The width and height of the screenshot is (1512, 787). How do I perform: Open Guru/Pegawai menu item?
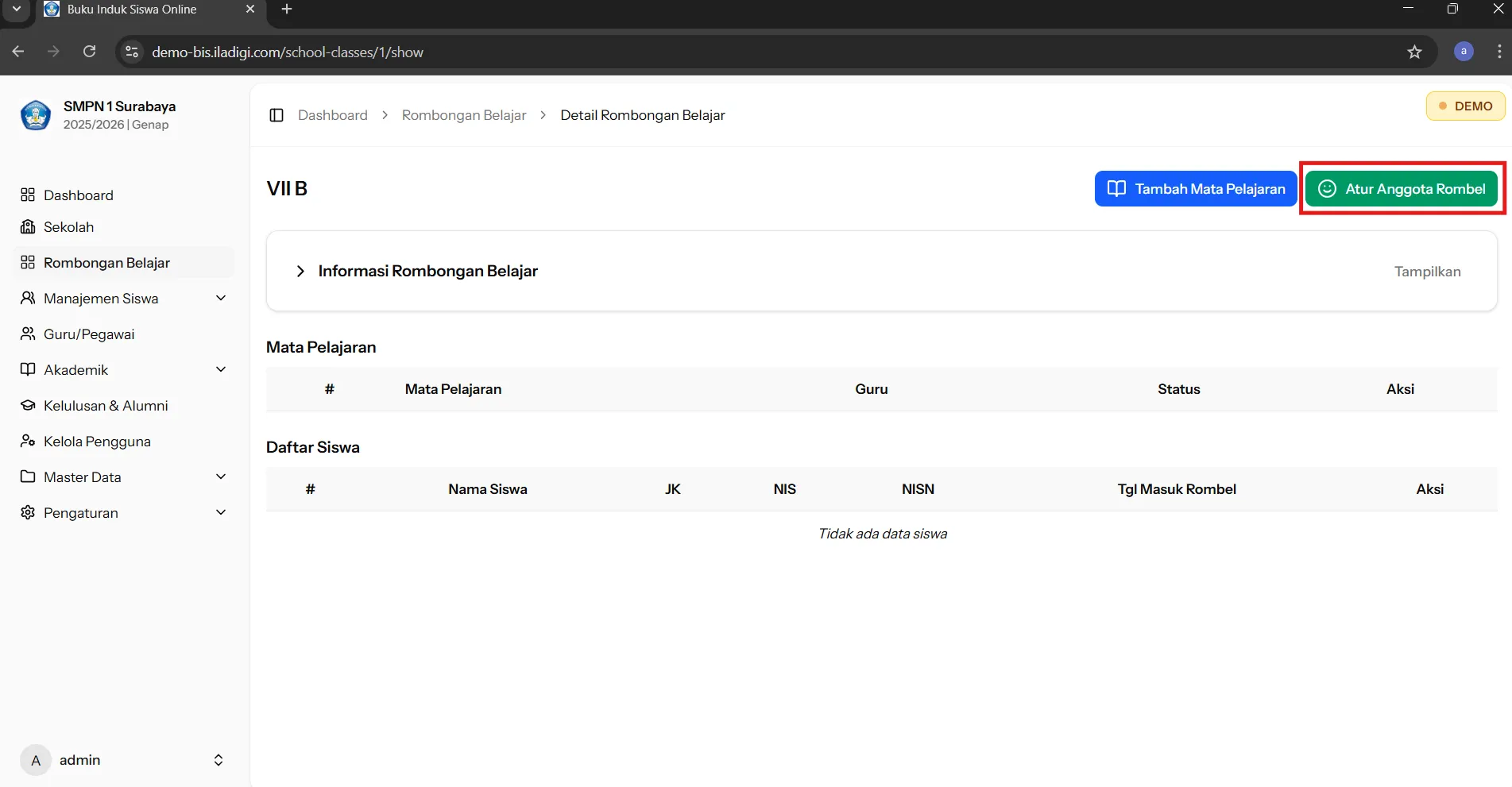coord(124,334)
